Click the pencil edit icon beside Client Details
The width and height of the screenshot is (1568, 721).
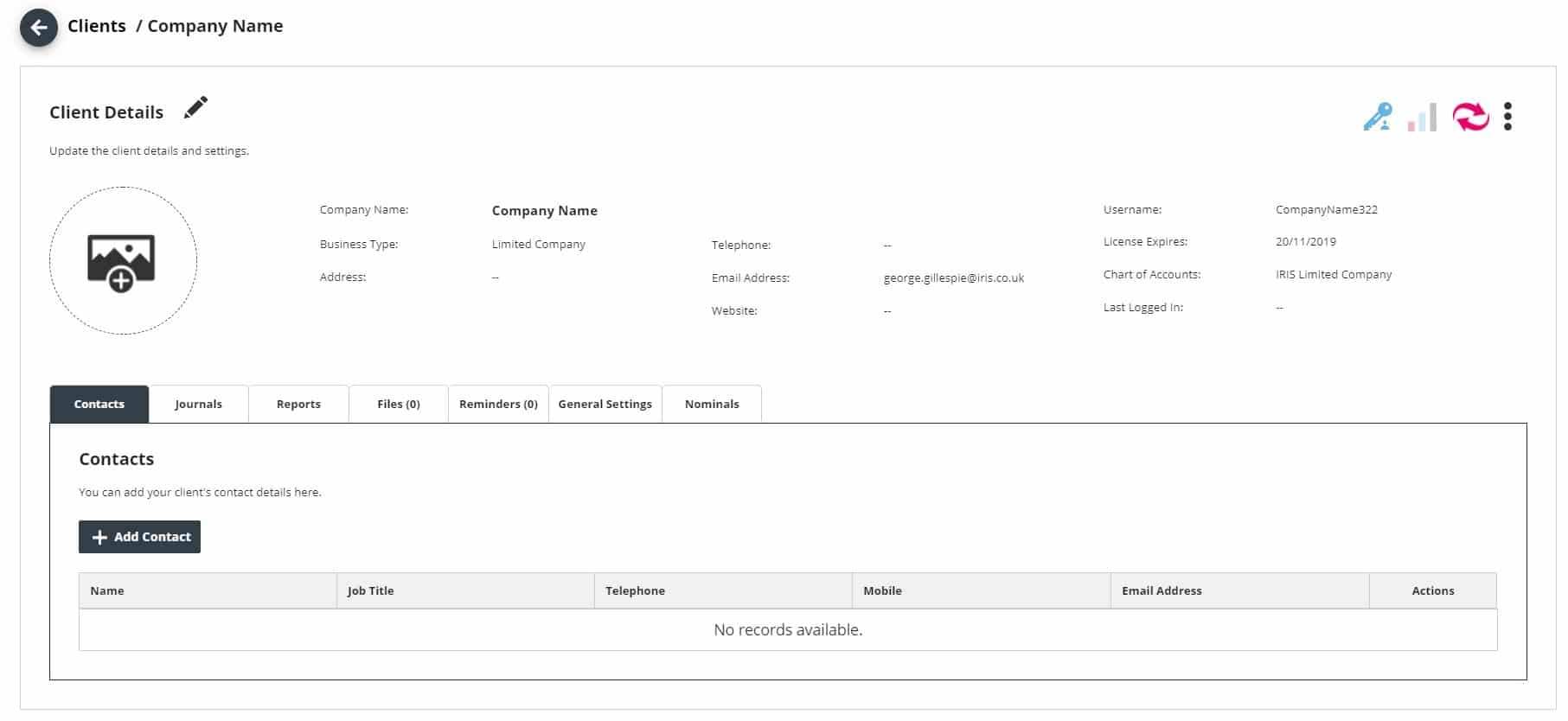pos(196,108)
